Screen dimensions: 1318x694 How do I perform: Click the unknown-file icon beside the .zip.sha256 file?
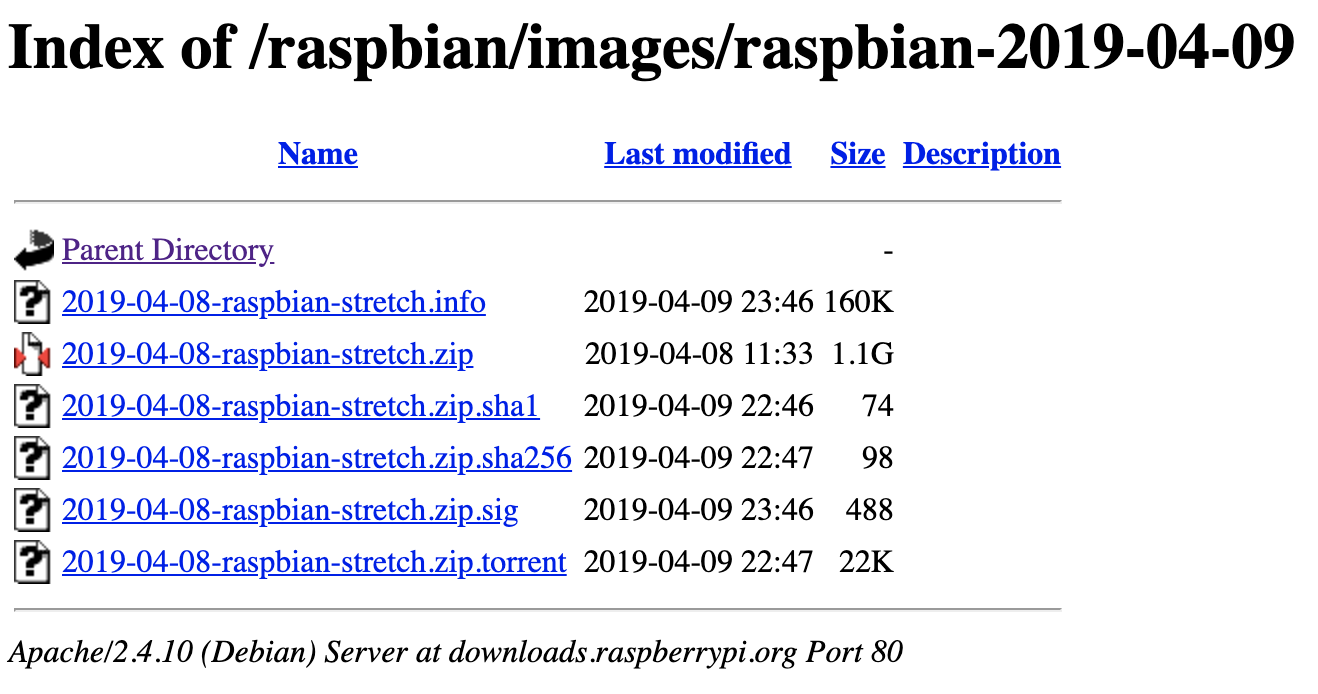tap(33, 458)
